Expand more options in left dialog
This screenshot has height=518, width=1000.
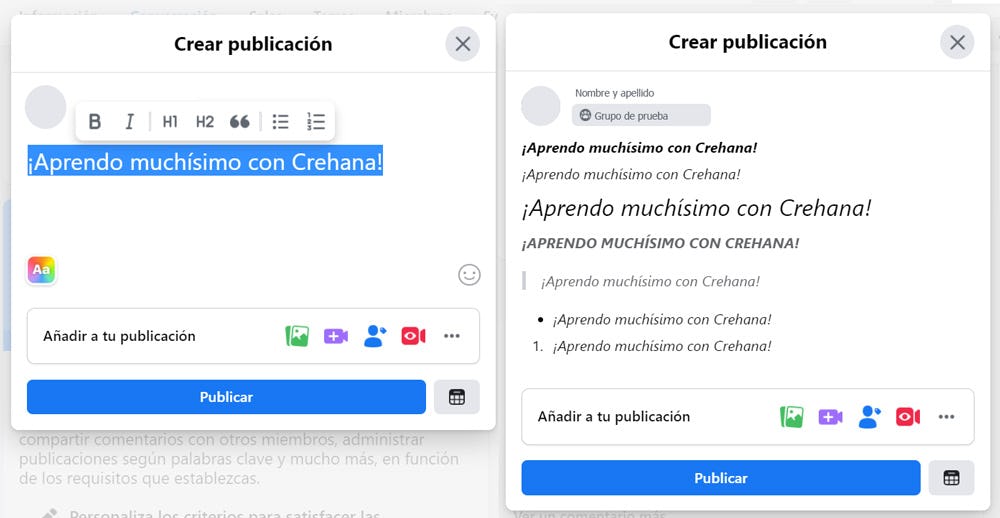coord(452,336)
